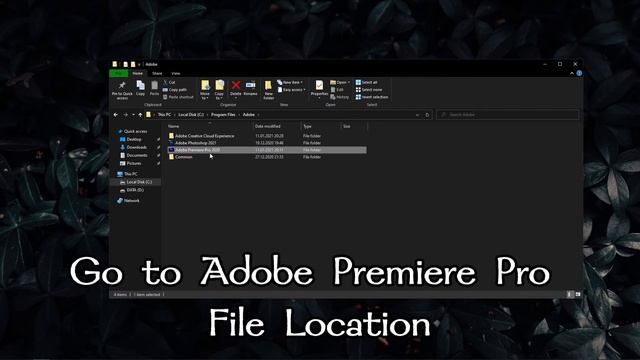Click History in the Open group
The height and width of the screenshot is (360, 640).
click(340, 97)
